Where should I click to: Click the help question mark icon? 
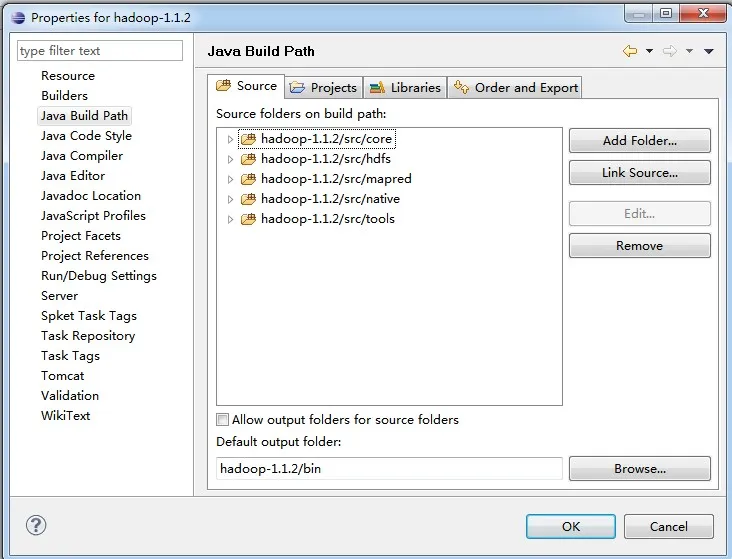pyautogui.click(x=36, y=525)
